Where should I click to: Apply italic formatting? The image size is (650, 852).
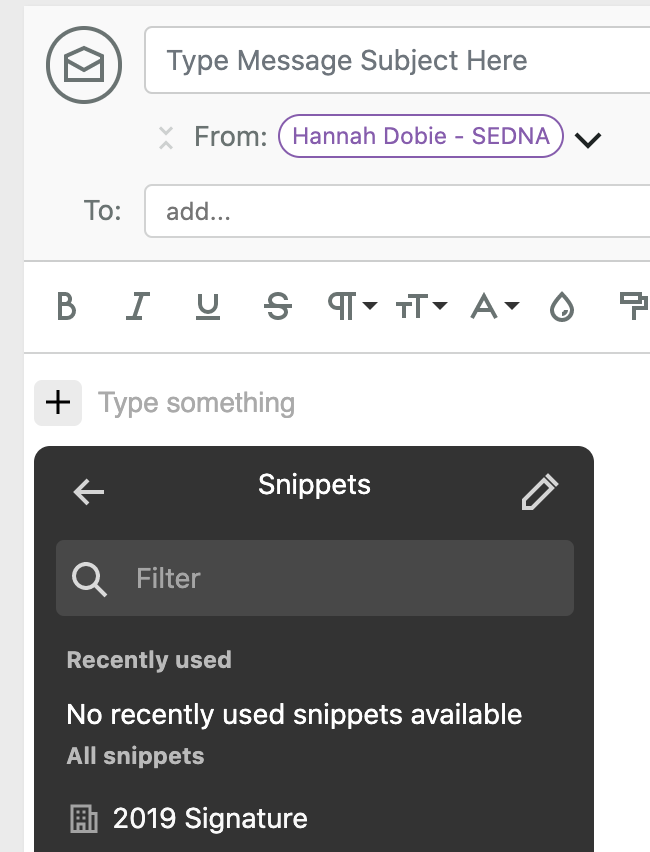[137, 307]
